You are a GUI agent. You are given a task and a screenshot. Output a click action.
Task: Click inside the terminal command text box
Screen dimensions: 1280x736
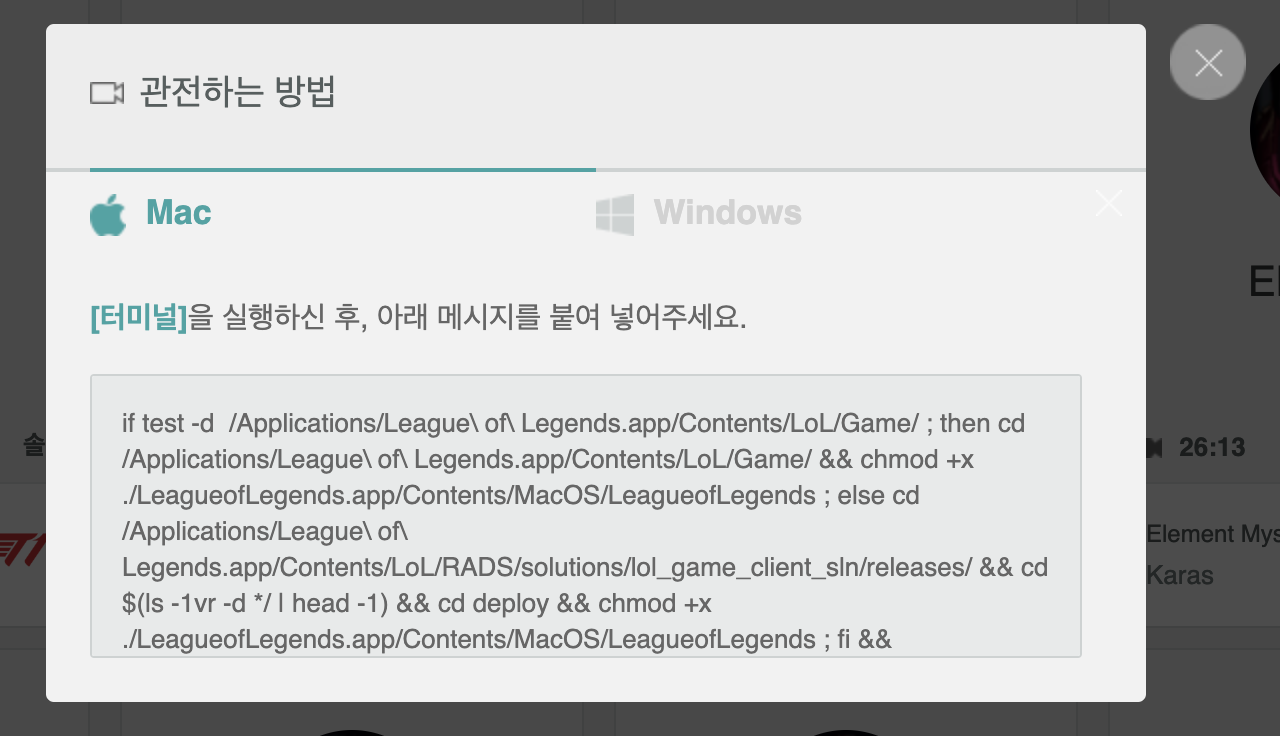point(586,516)
